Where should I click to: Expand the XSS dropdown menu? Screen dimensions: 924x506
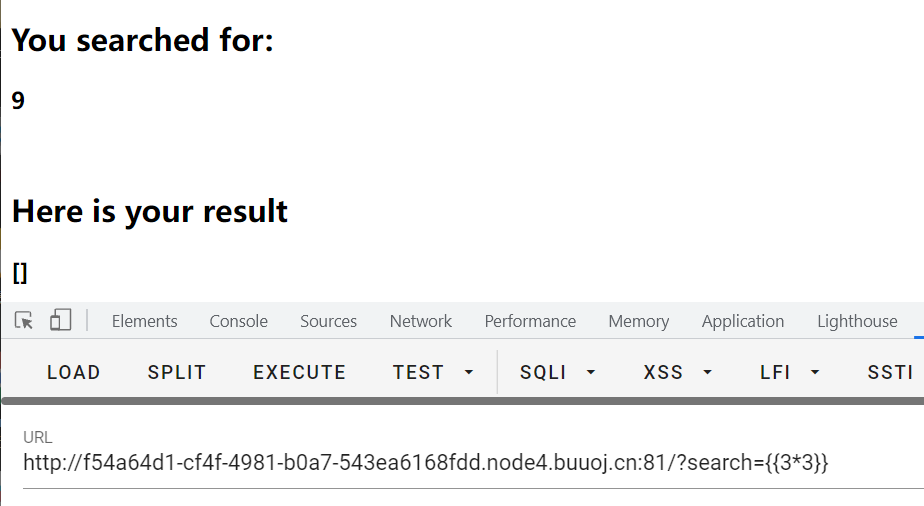point(678,372)
